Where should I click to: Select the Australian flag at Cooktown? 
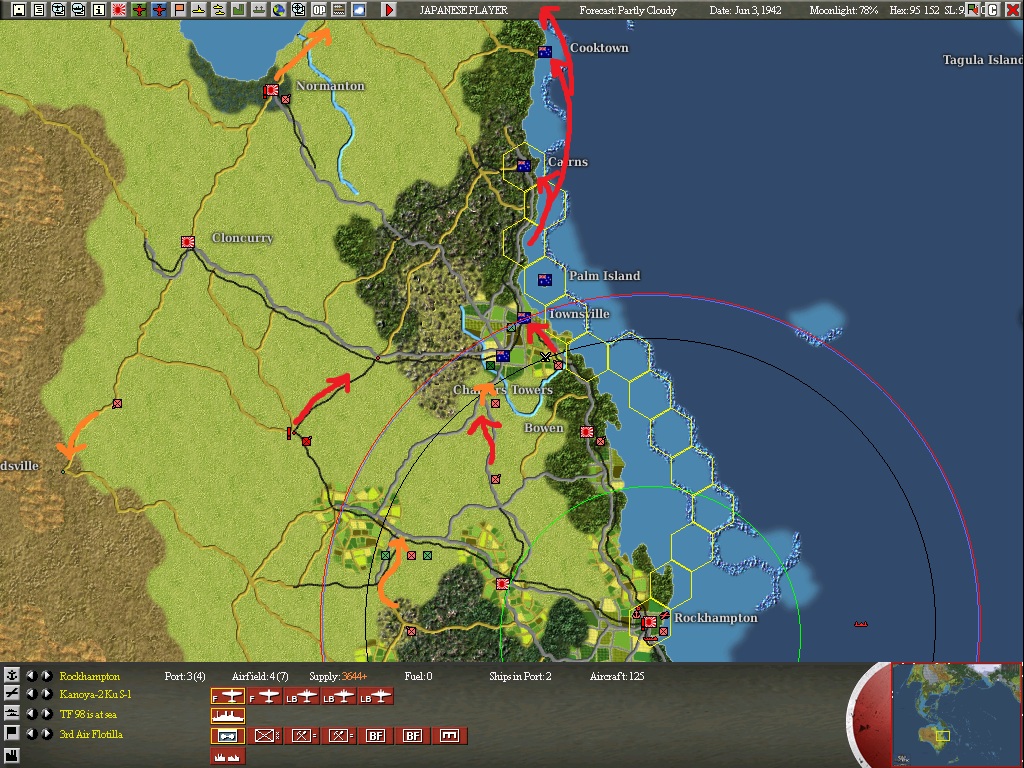point(545,52)
